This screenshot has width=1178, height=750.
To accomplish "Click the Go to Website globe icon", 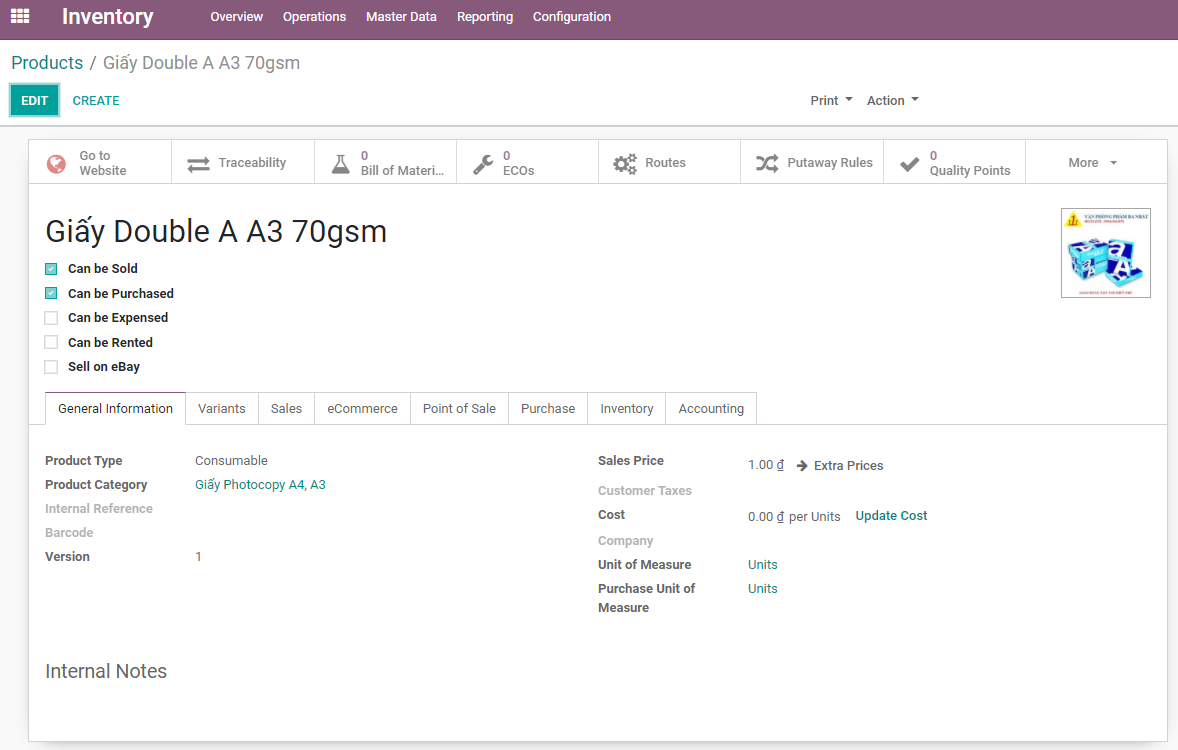I will coord(56,164).
